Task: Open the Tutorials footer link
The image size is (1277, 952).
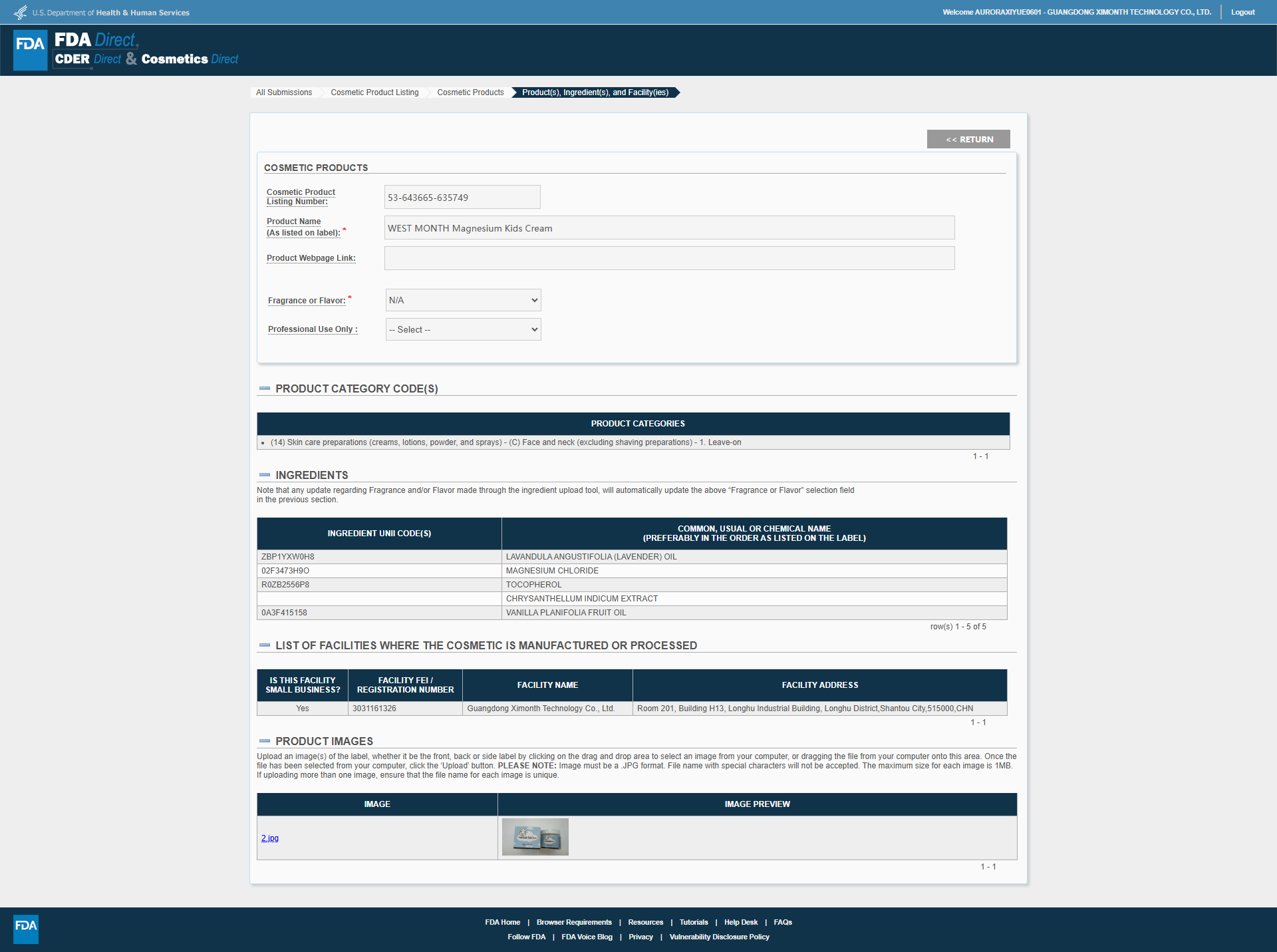Action: coord(693,922)
